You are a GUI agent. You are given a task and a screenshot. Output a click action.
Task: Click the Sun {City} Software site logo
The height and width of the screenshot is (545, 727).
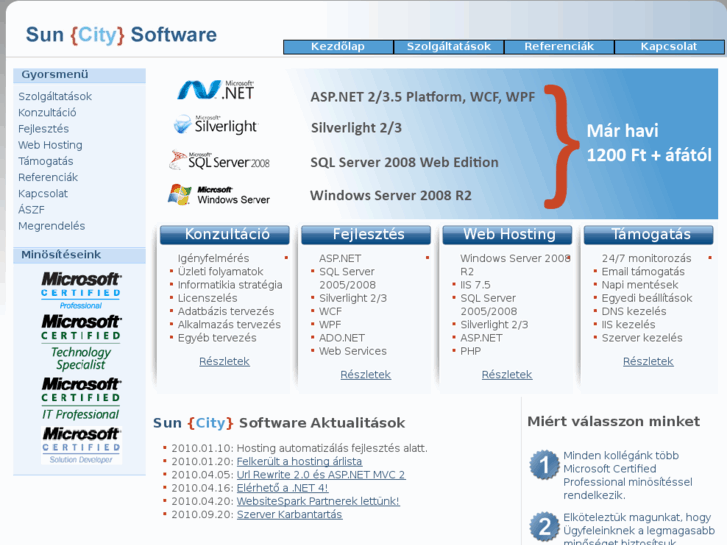(x=121, y=35)
